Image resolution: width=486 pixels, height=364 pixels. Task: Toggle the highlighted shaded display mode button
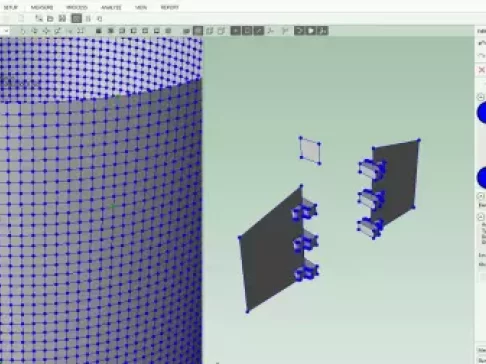point(198,31)
